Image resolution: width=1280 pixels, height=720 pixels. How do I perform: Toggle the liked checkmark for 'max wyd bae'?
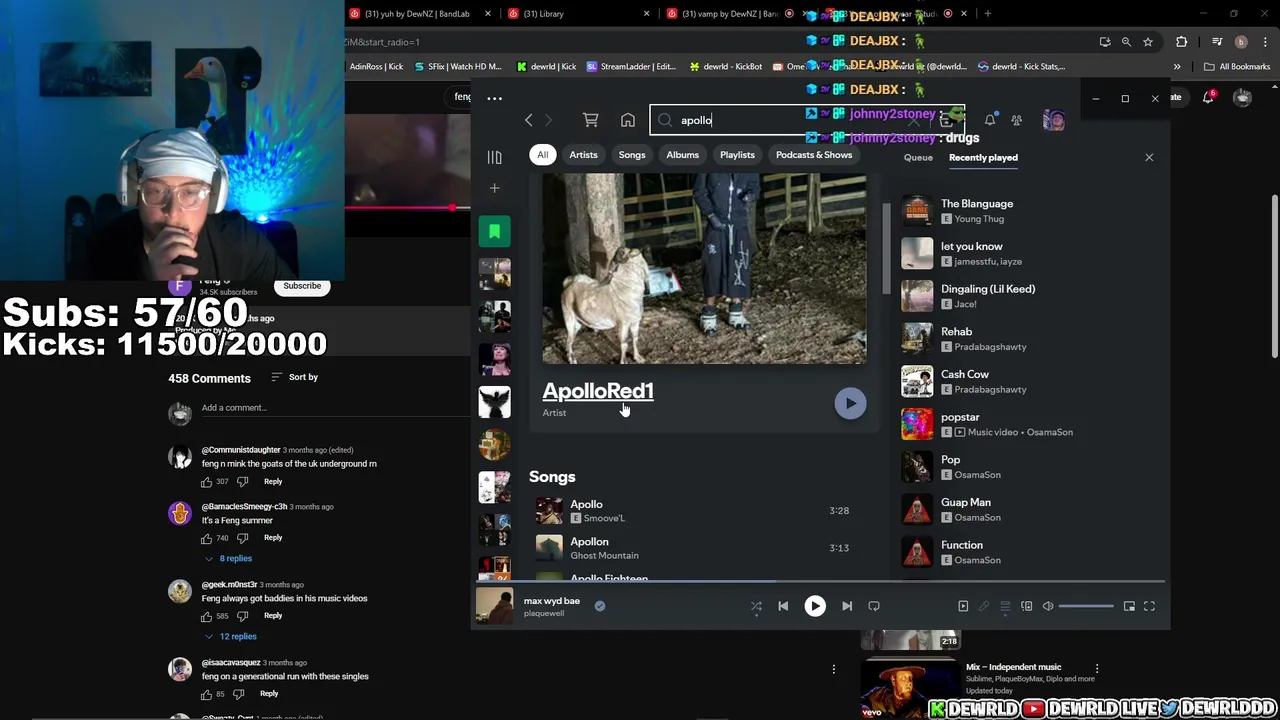[600, 605]
